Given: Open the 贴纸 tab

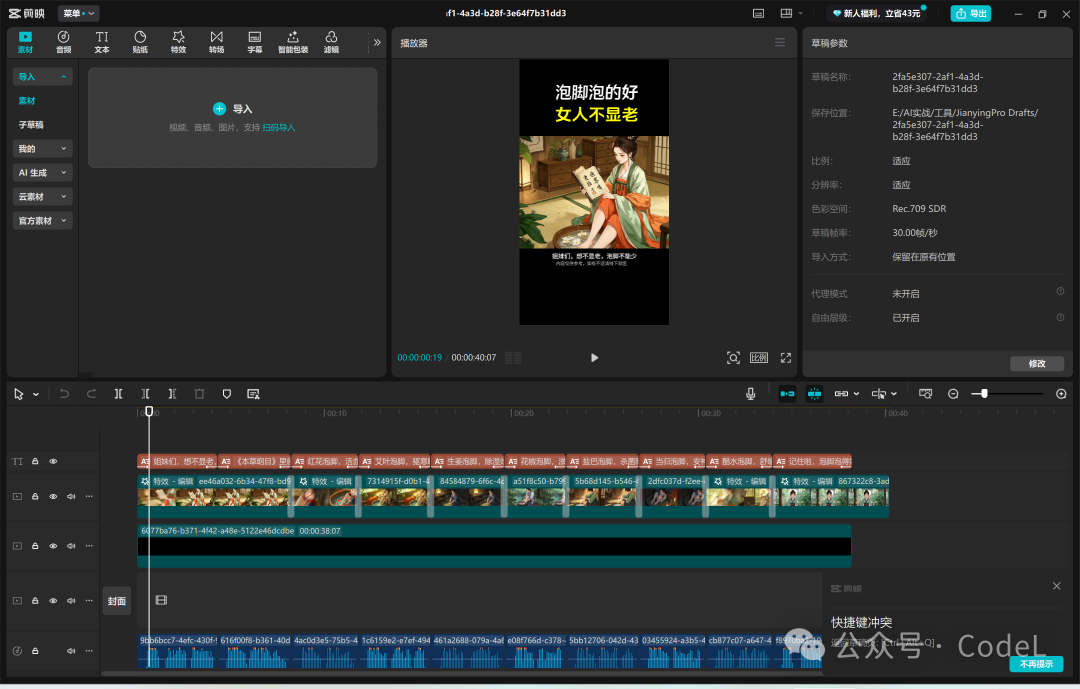Looking at the screenshot, I should (x=140, y=42).
